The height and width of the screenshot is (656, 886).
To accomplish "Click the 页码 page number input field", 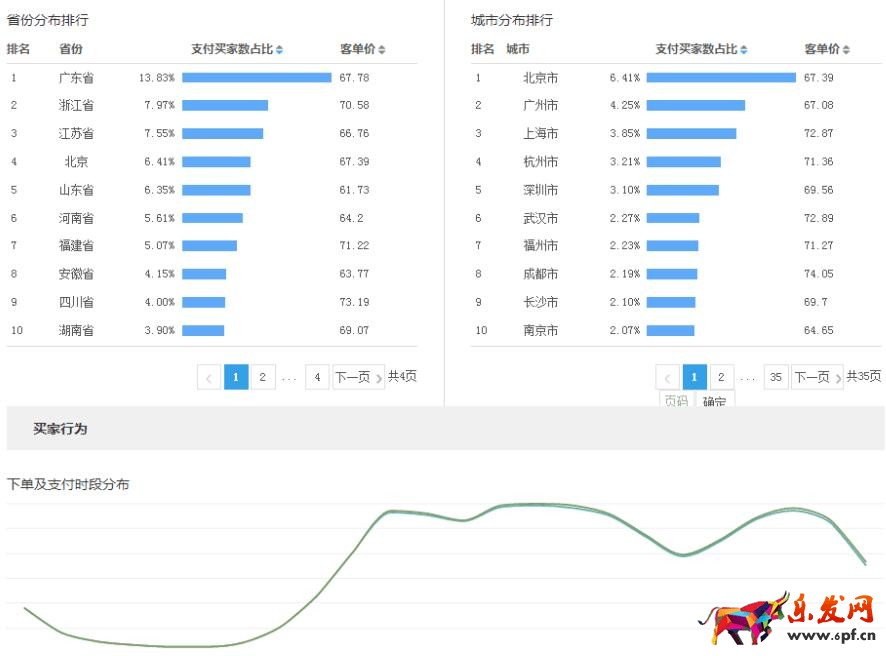I will point(675,400).
